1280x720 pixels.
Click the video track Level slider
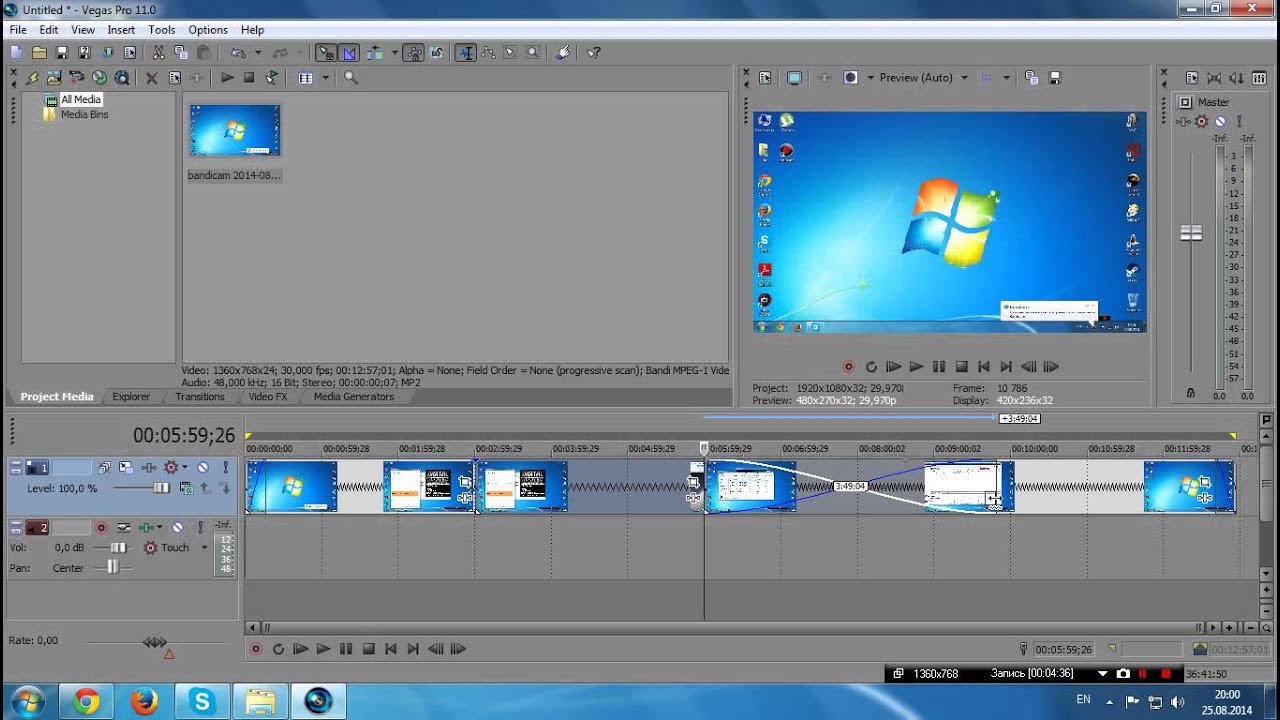160,488
